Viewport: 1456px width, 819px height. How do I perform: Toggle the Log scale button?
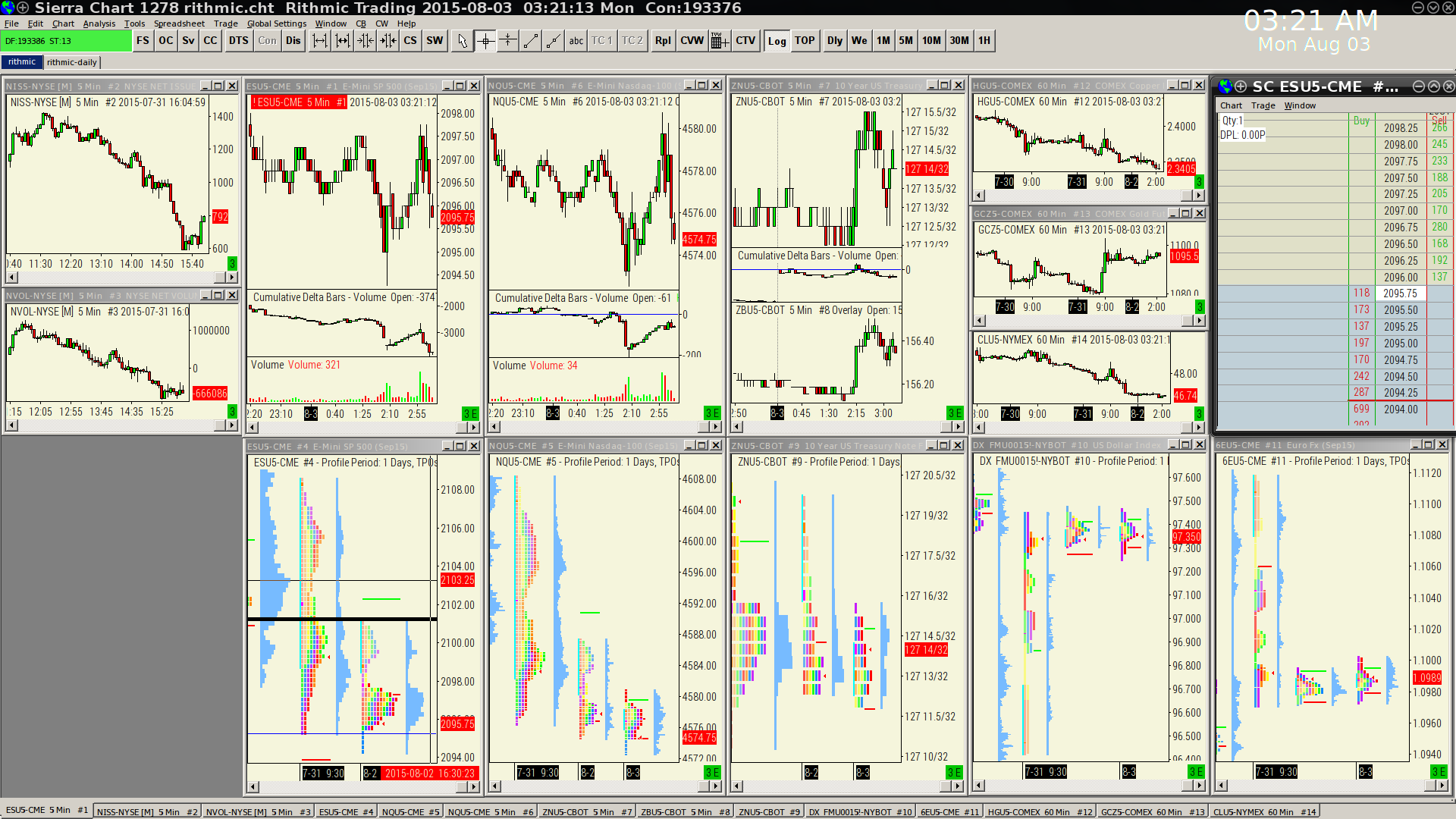[x=777, y=41]
